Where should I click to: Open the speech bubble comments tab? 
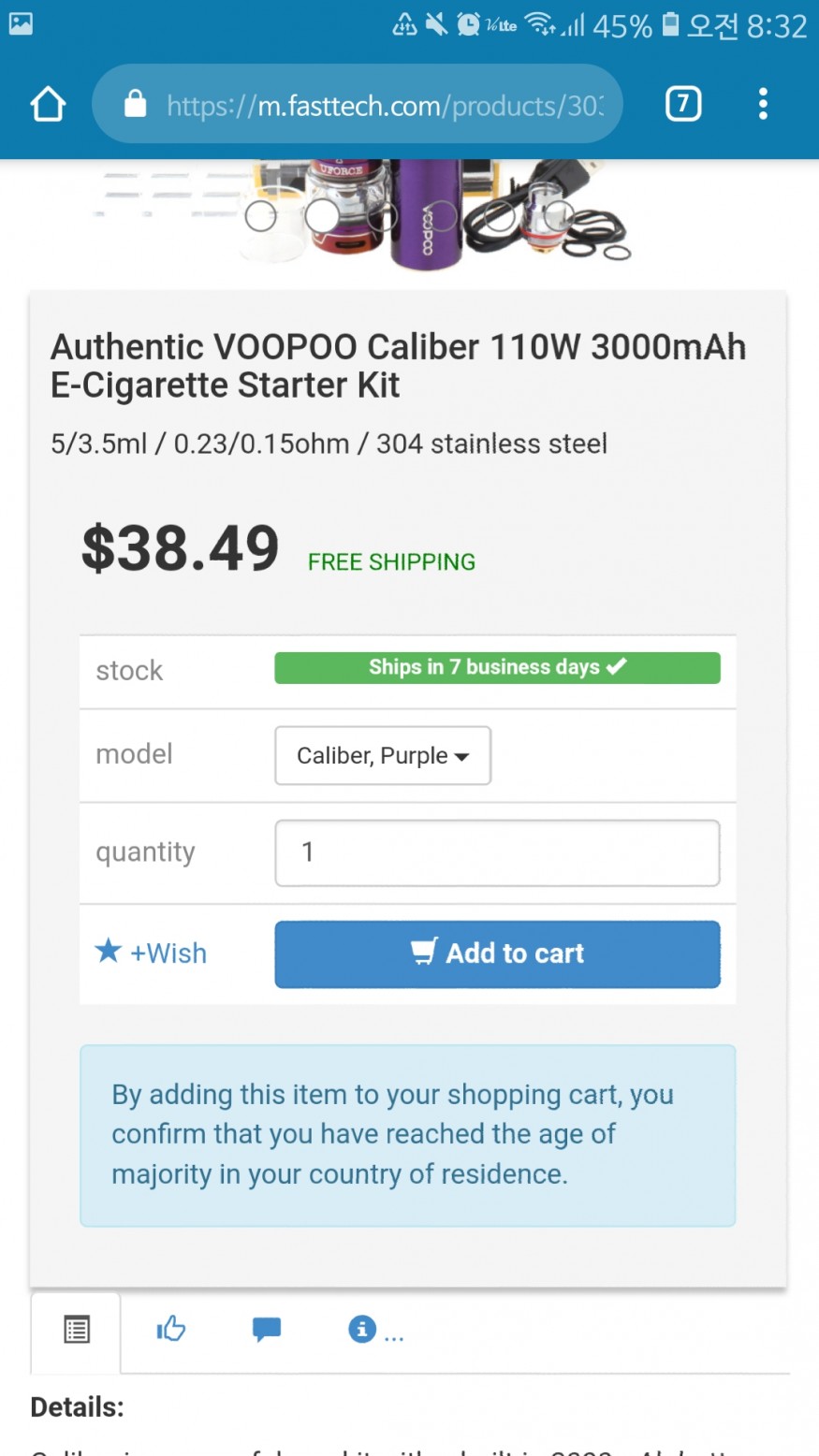[267, 1329]
